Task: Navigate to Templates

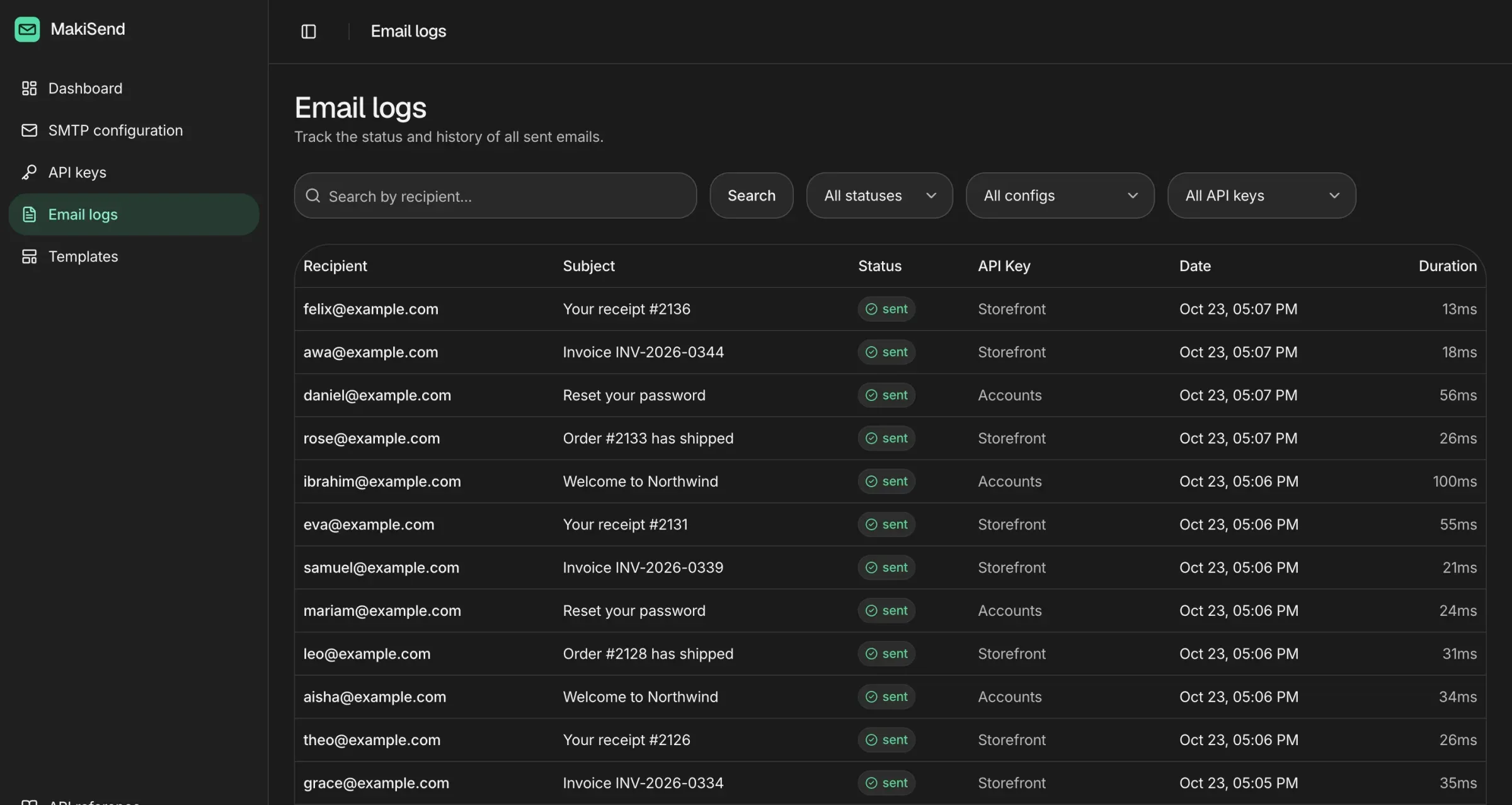Action: (134, 256)
